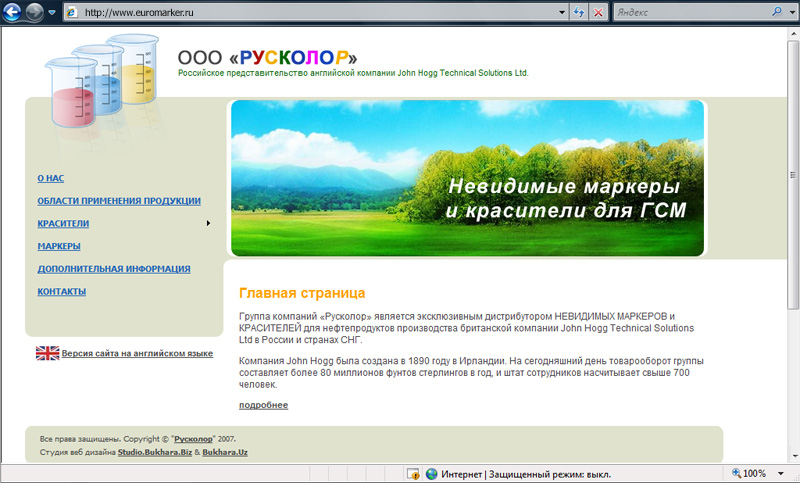Screen dimensions: 800x483
Task: Click the zoom level 100% button
Action: pos(749,473)
